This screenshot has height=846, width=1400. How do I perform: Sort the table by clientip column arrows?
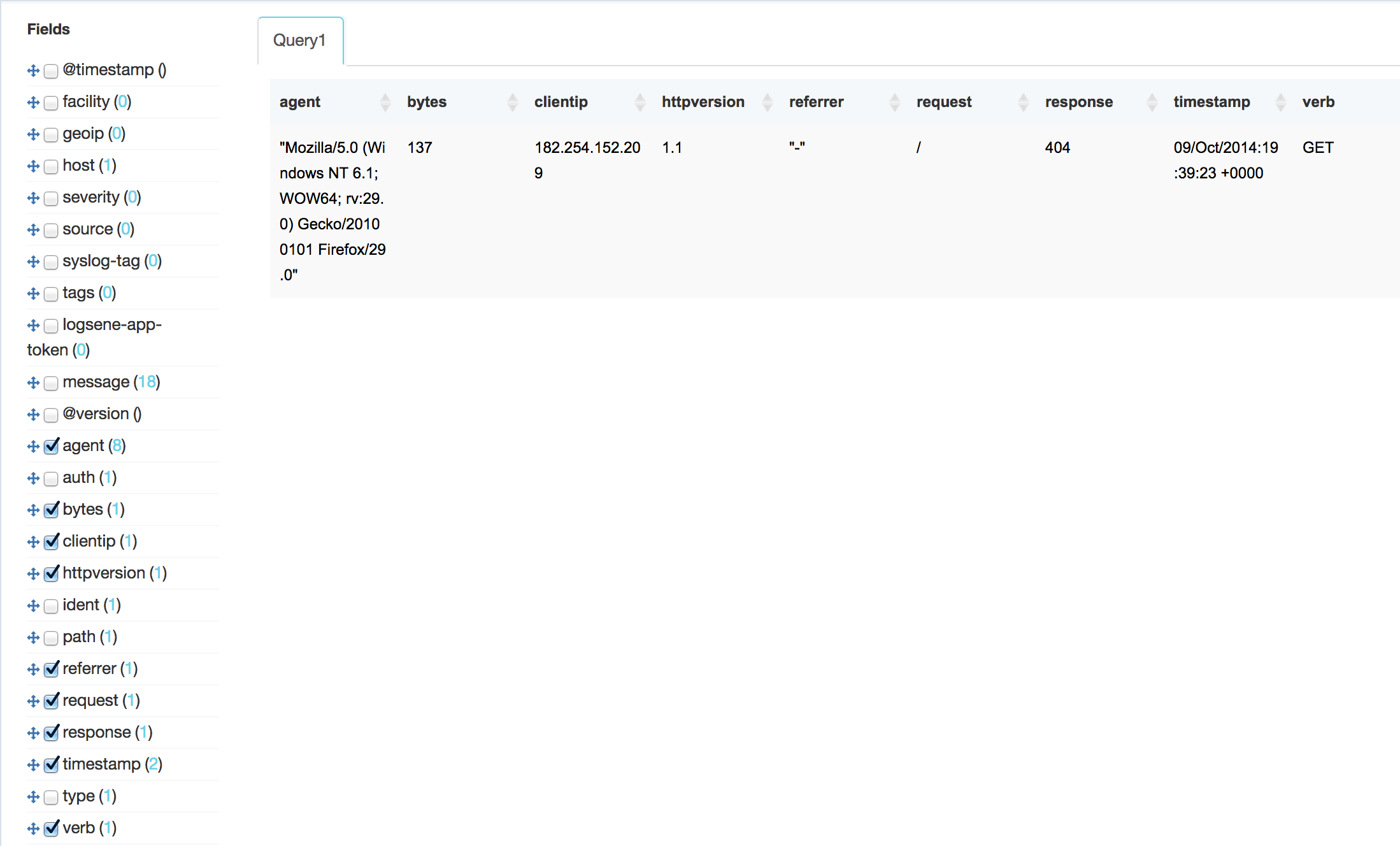tap(639, 102)
